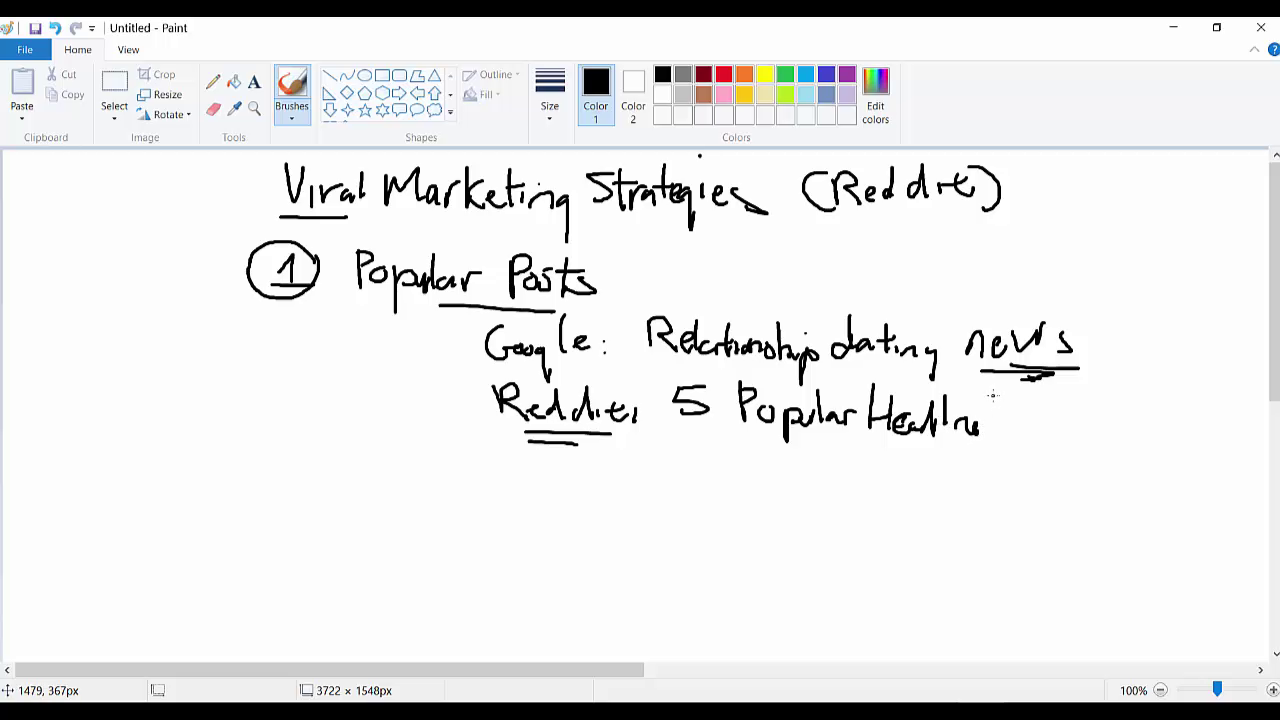This screenshot has width=1280, height=720.
Task: Choose the Oval callout shape
Action: pyautogui.click(x=417, y=110)
